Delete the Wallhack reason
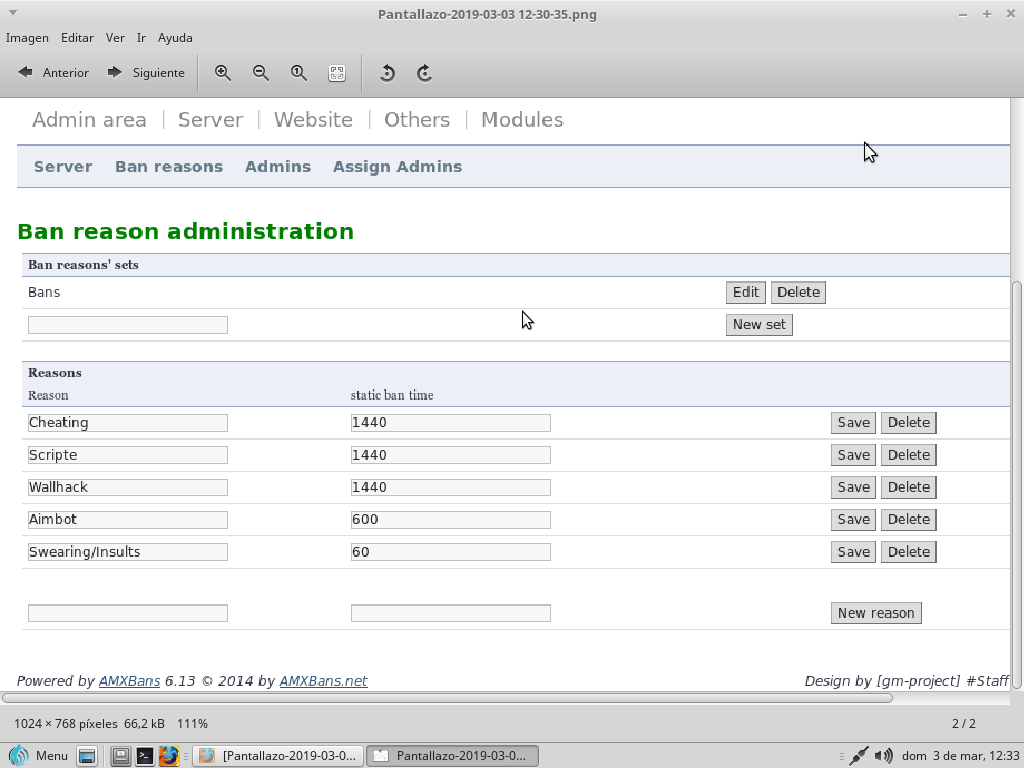Screen dimensions: 1024x768 coord(908,487)
